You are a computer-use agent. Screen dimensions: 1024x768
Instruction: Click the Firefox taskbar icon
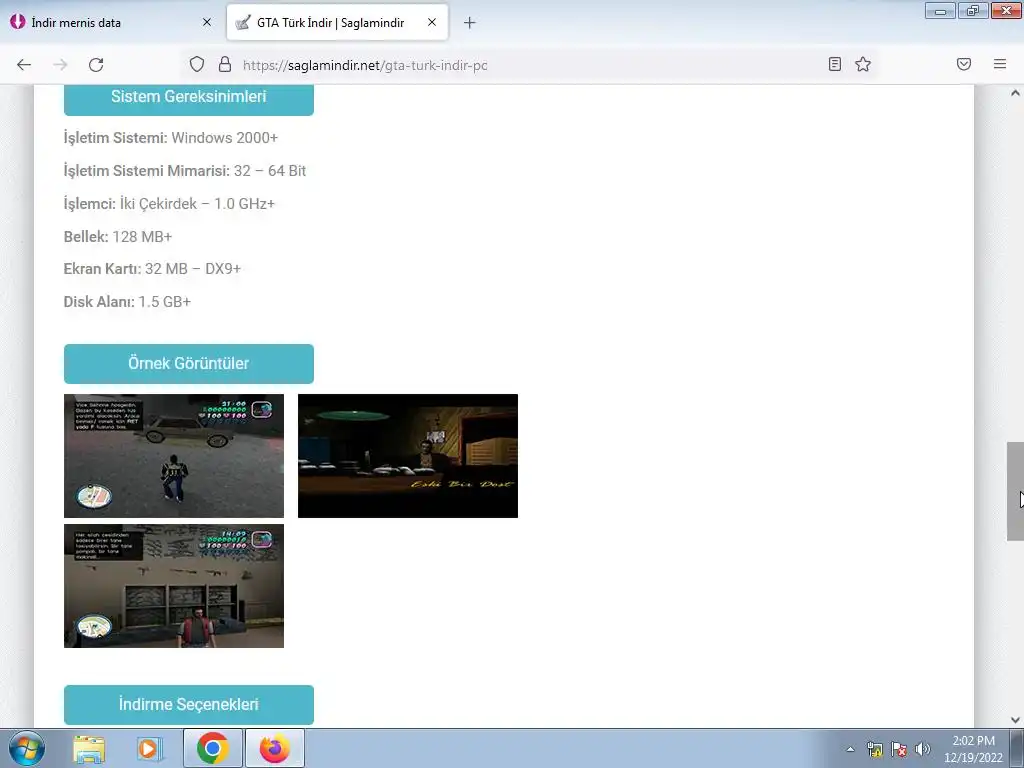click(274, 748)
